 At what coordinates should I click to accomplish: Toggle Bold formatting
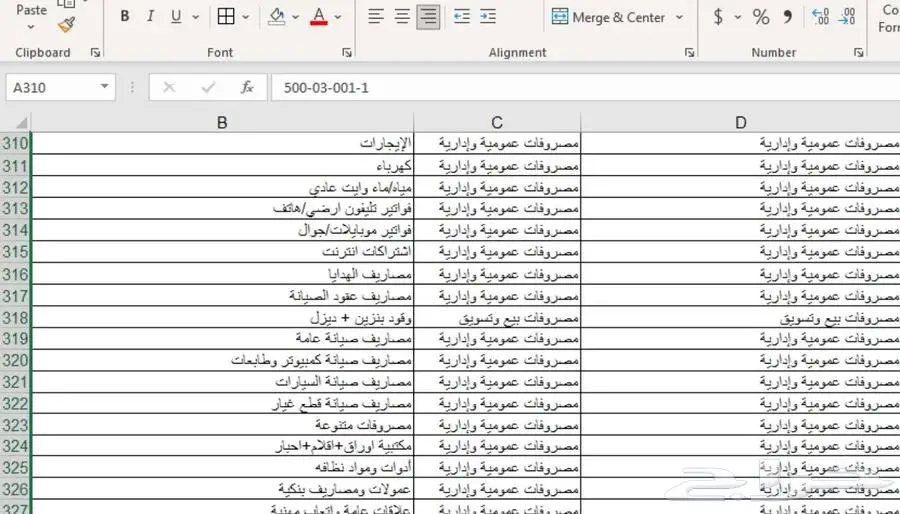pyautogui.click(x=125, y=17)
